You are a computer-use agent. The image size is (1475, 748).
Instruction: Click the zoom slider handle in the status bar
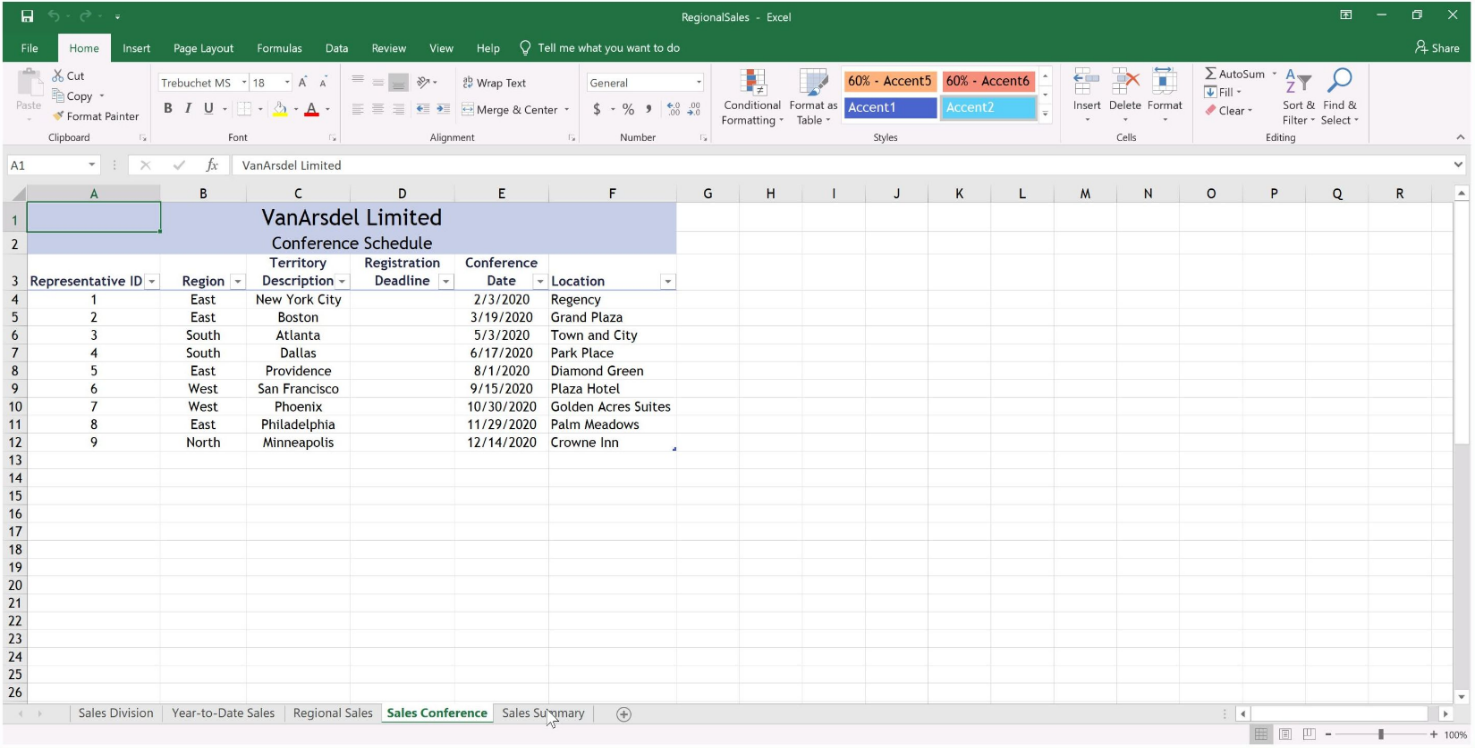point(1381,735)
